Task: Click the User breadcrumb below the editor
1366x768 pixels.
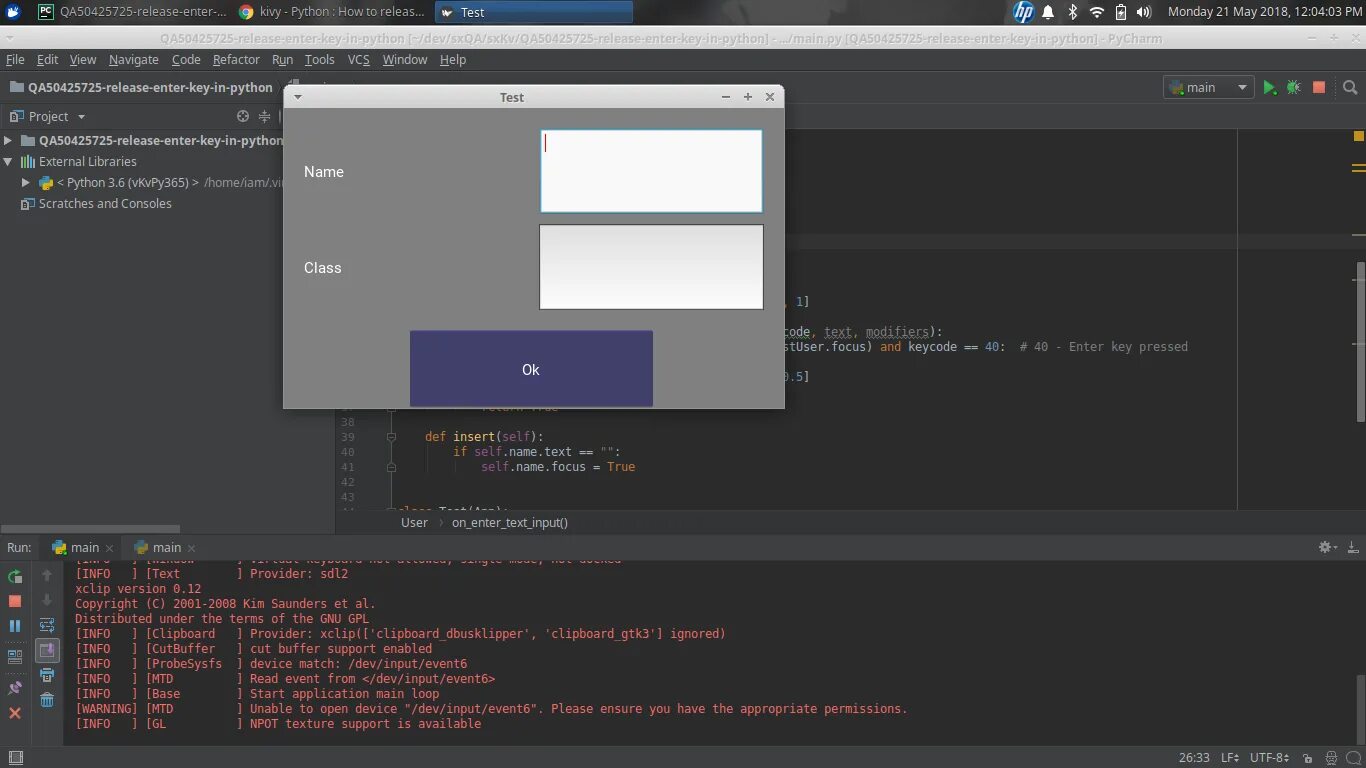Action: 414,522
